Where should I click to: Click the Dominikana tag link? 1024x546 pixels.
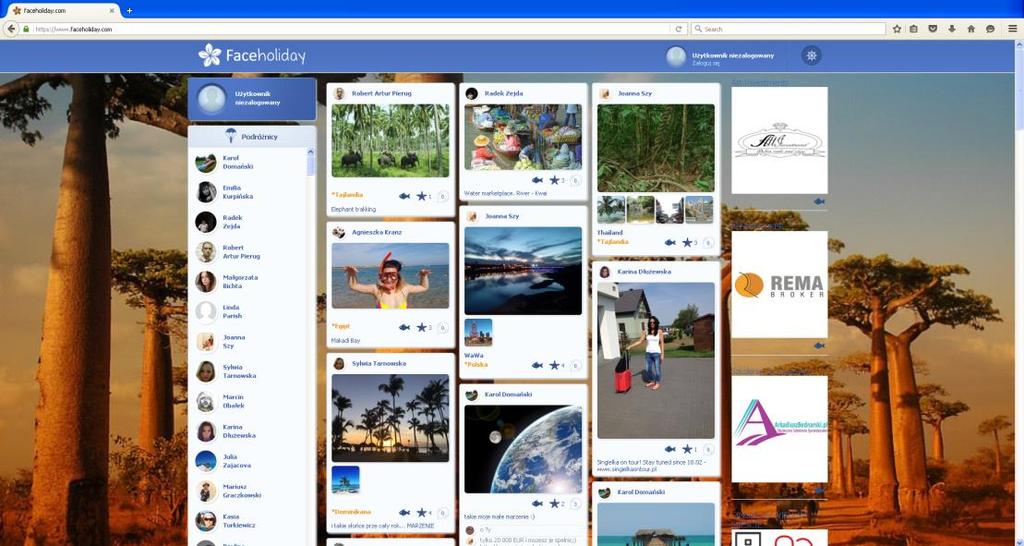(x=349, y=511)
